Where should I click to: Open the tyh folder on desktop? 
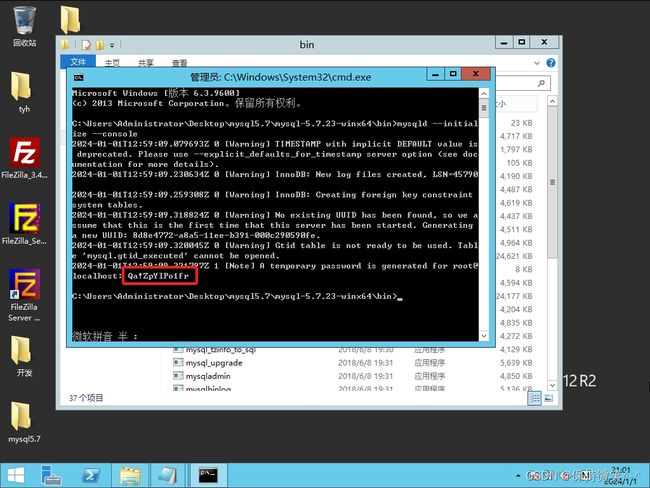(x=24, y=92)
